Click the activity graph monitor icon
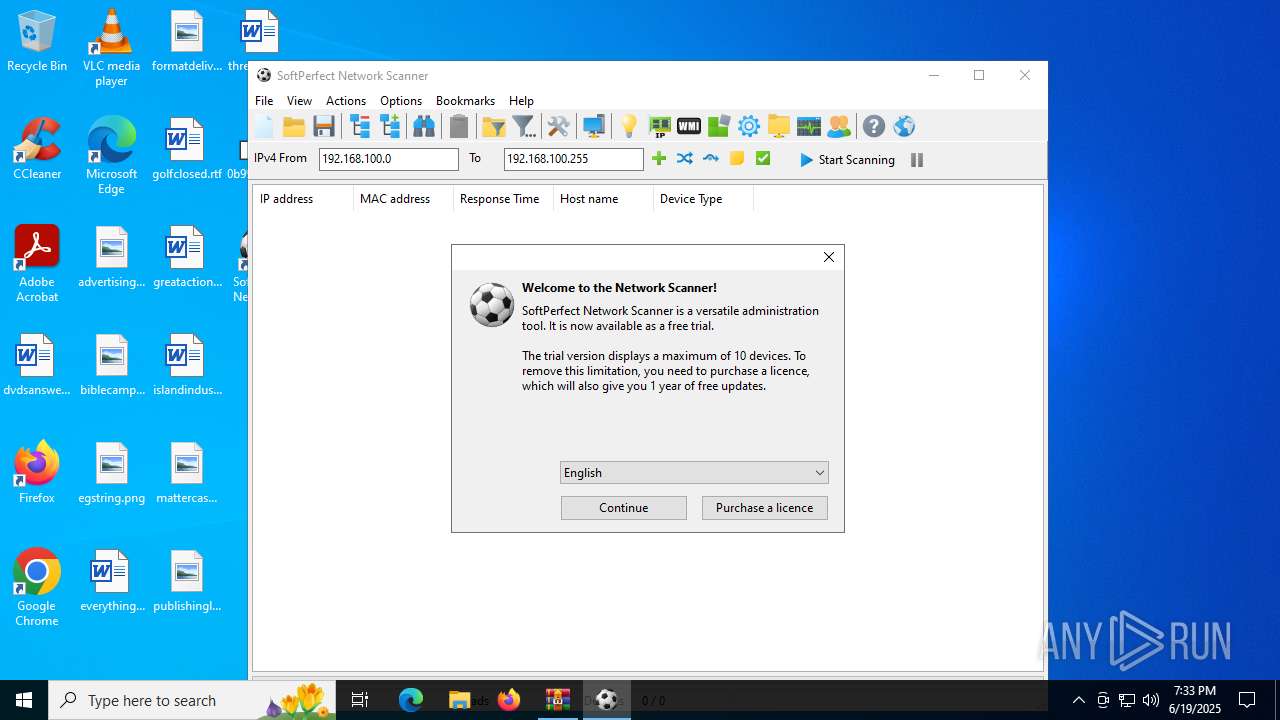 [x=809, y=126]
